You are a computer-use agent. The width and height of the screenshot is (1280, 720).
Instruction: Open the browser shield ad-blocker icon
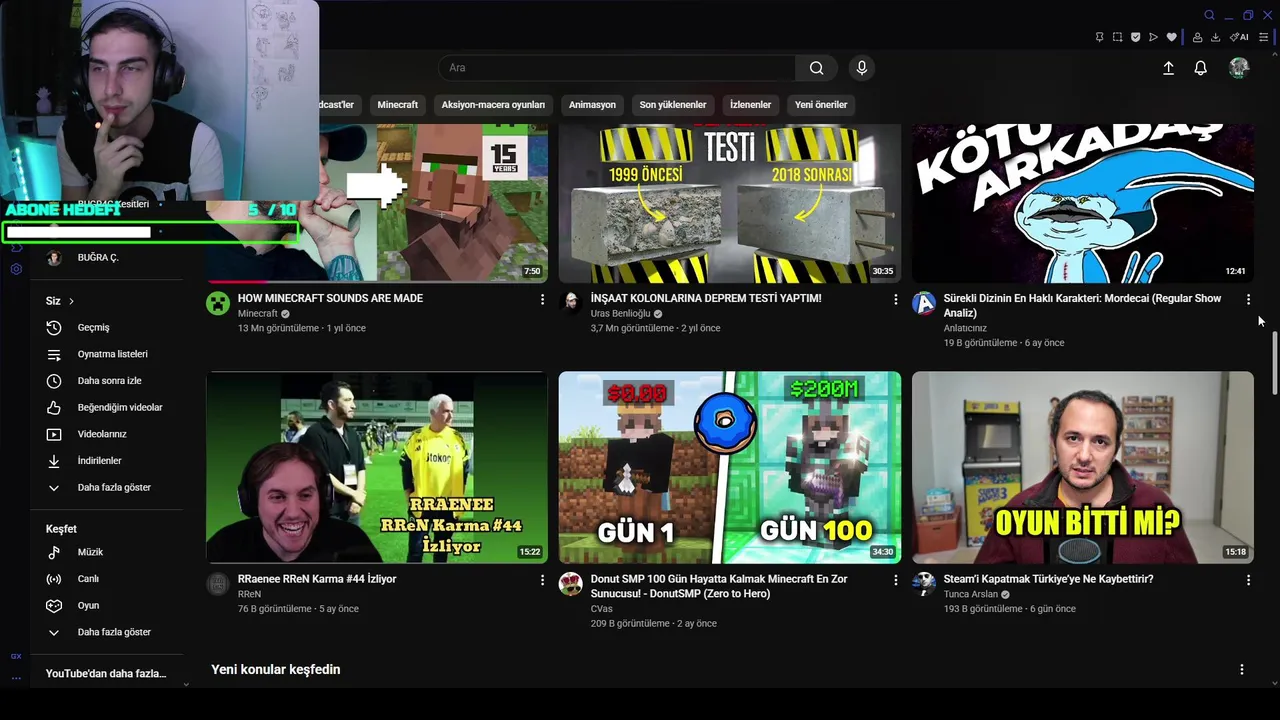tap(1135, 37)
